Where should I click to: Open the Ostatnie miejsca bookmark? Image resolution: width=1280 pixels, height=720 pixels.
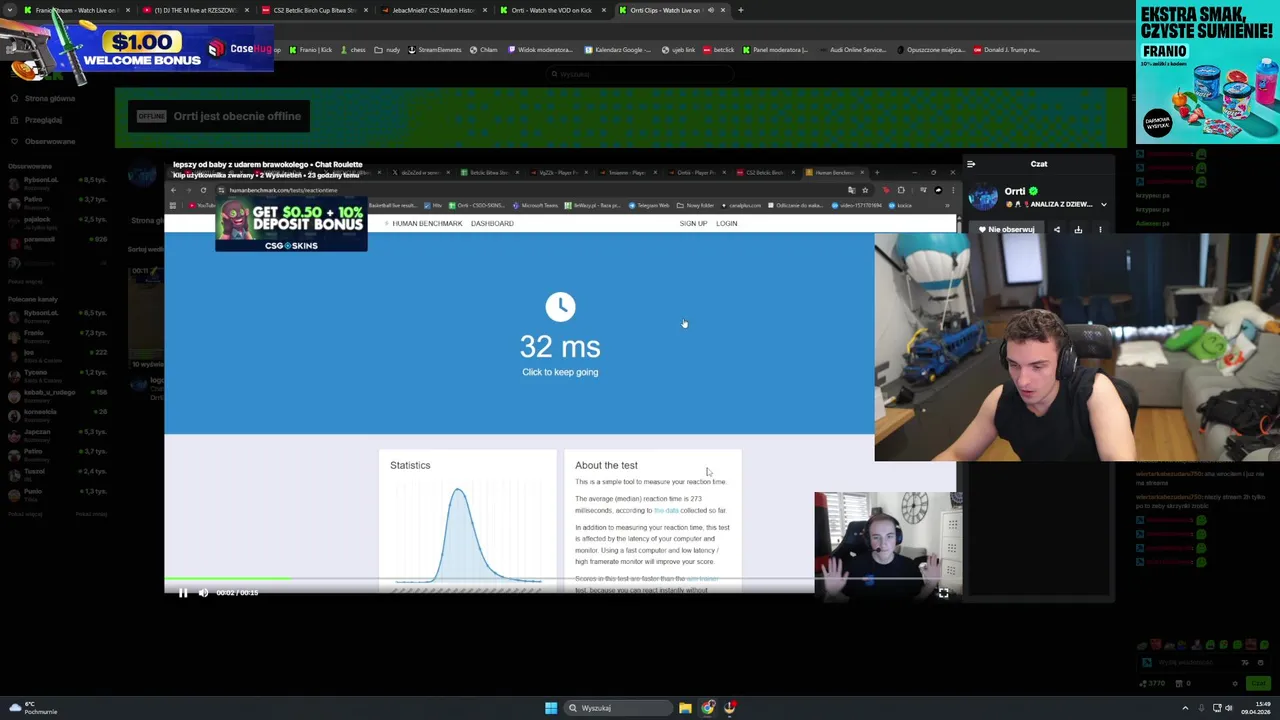pyautogui.click(x=931, y=50)
